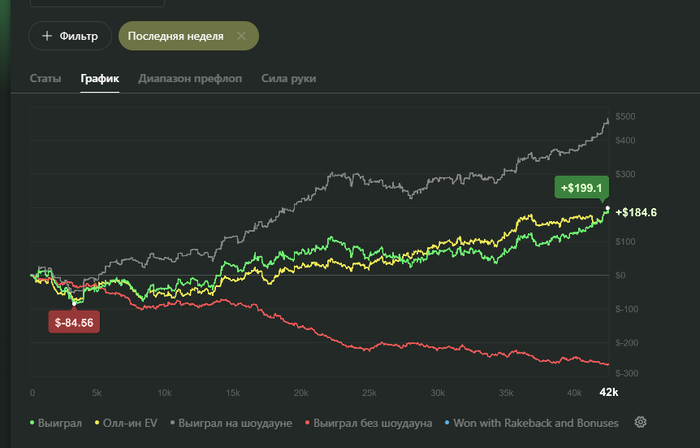Toggle the Олл-ин EV legend series
Viewport: 700px width, 448px height.
coord(126,423)
